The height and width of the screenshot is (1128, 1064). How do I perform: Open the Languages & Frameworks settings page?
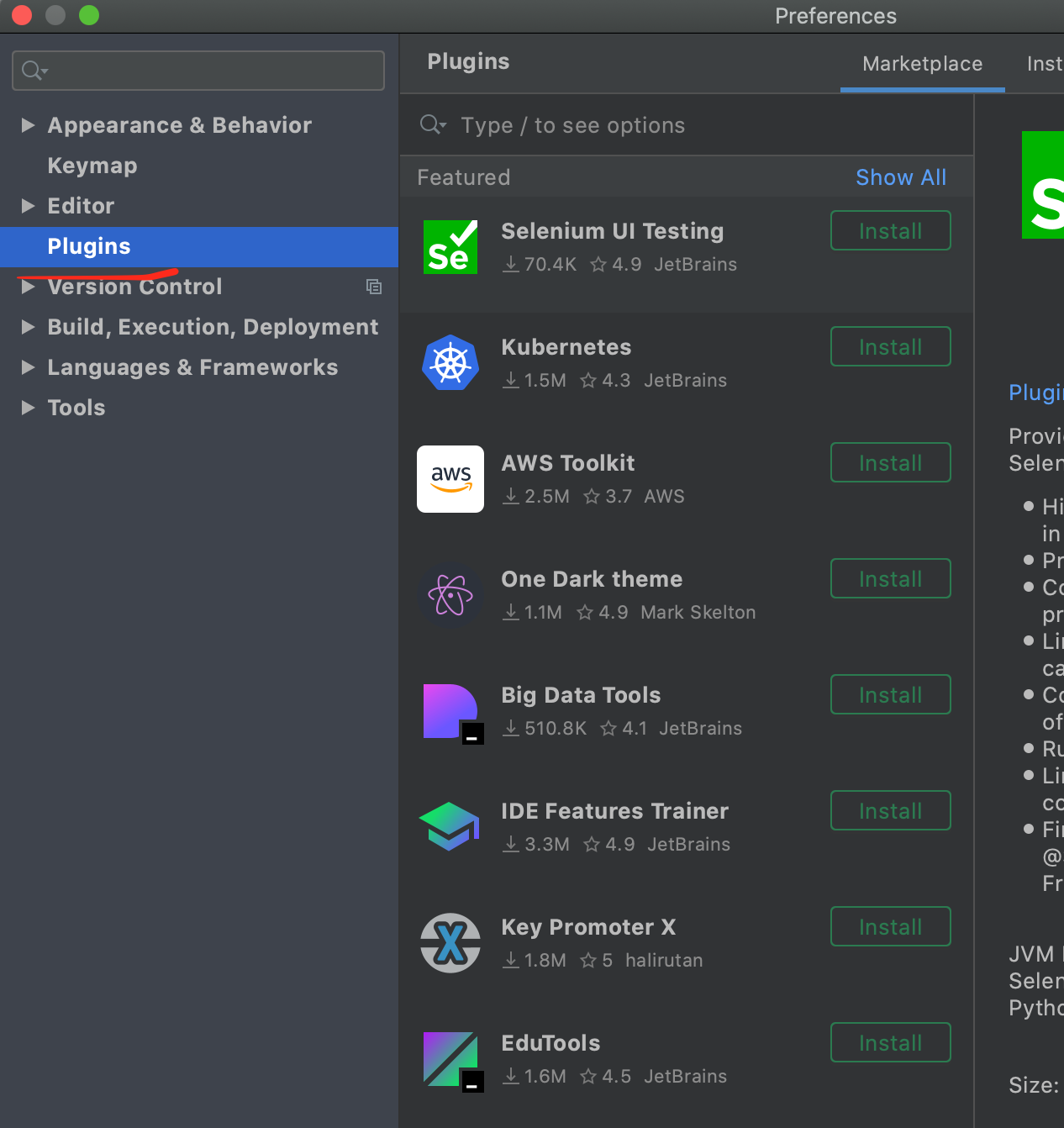point(192,367)
